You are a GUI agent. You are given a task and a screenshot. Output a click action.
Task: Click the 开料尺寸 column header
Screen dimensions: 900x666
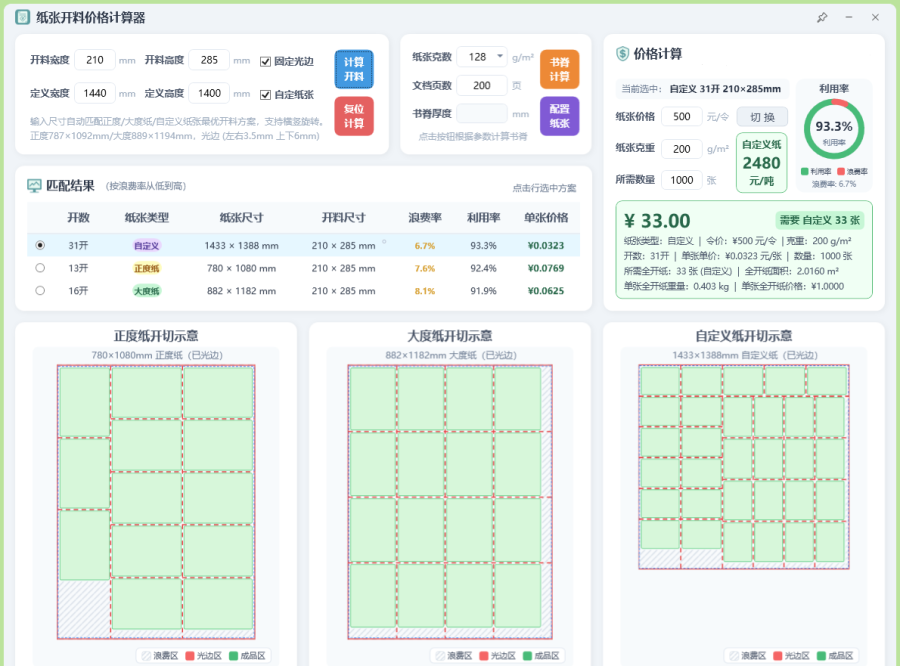coord(343,218)
